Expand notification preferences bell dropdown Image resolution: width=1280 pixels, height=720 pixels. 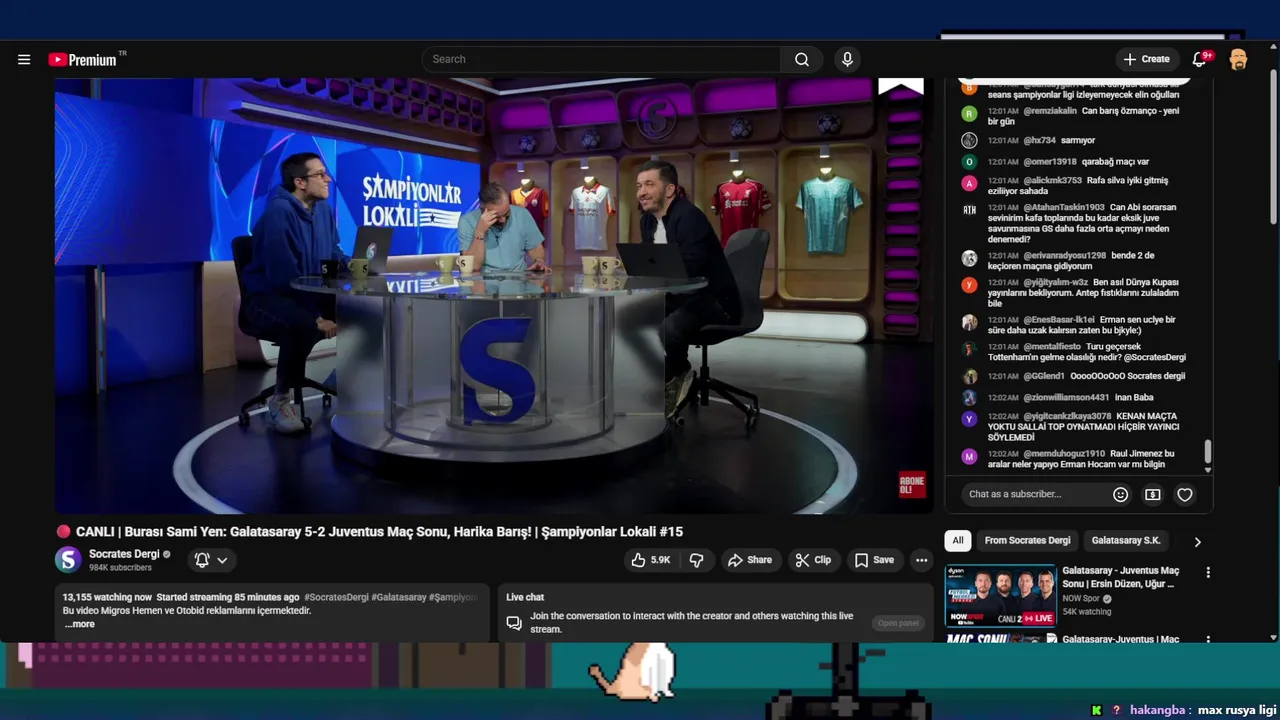(212, 560)
